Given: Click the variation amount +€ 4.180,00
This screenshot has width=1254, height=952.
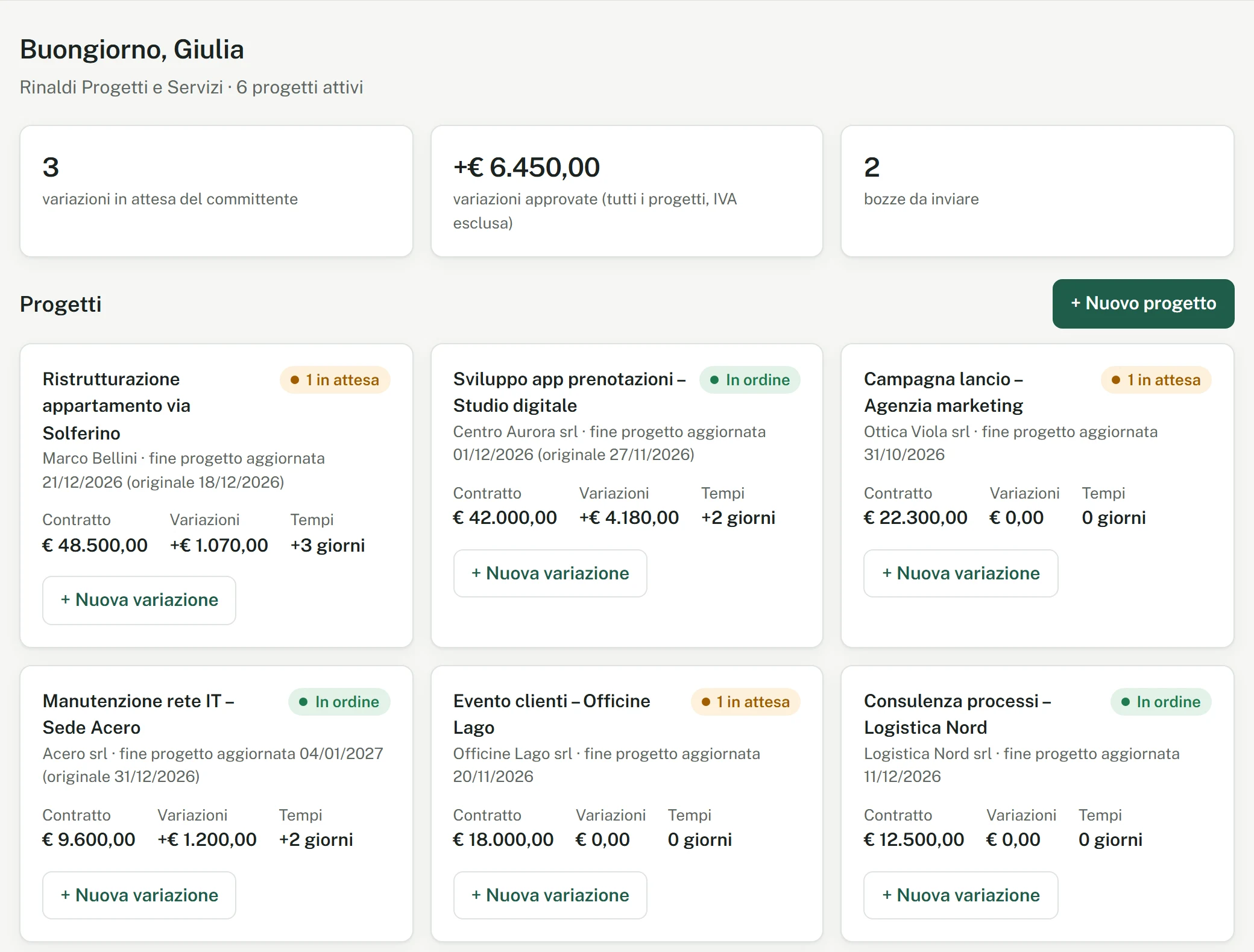Looking at the screenshot, I should [629, 518].
